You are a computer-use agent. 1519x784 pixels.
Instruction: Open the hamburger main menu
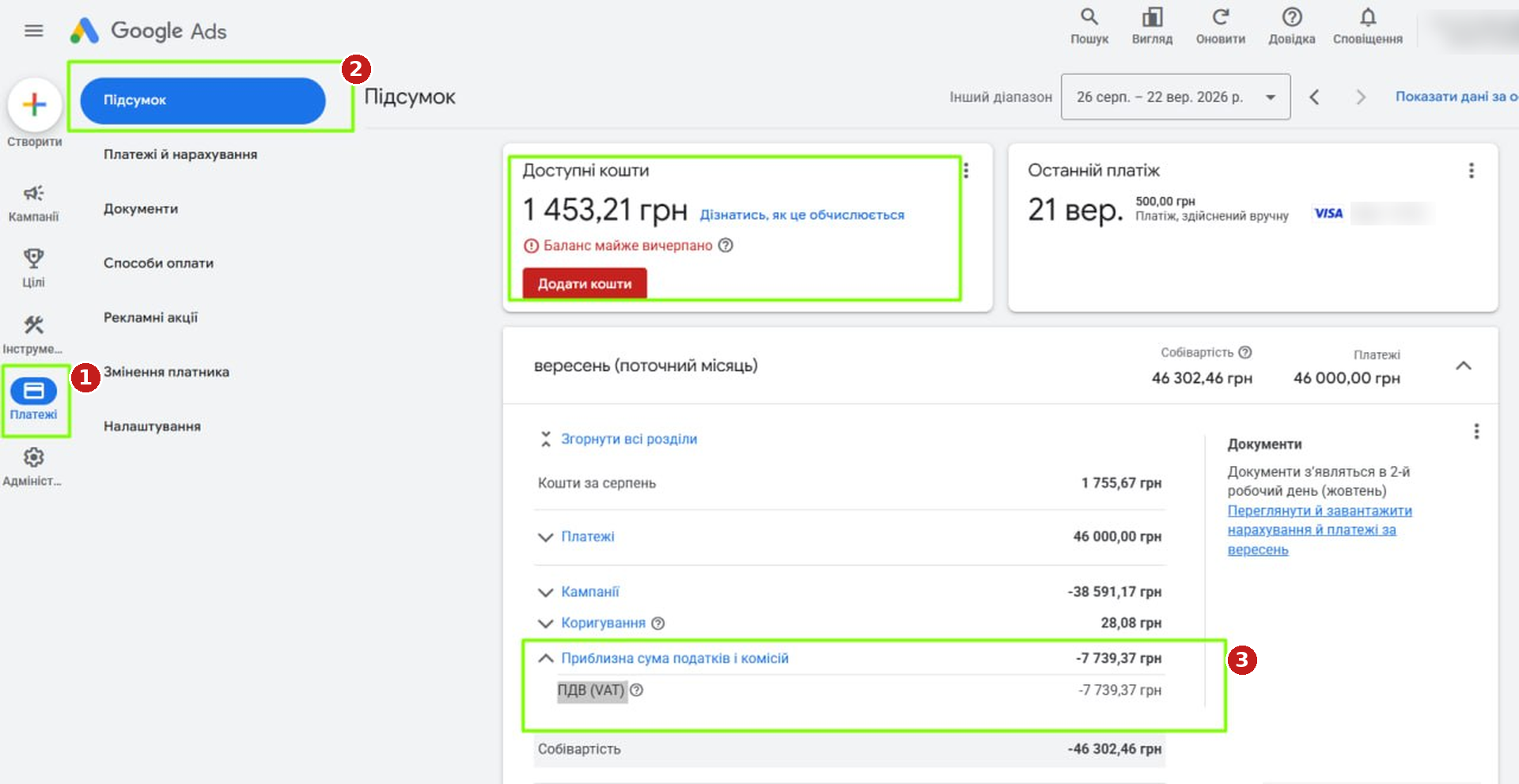click(x=33, y=31)
